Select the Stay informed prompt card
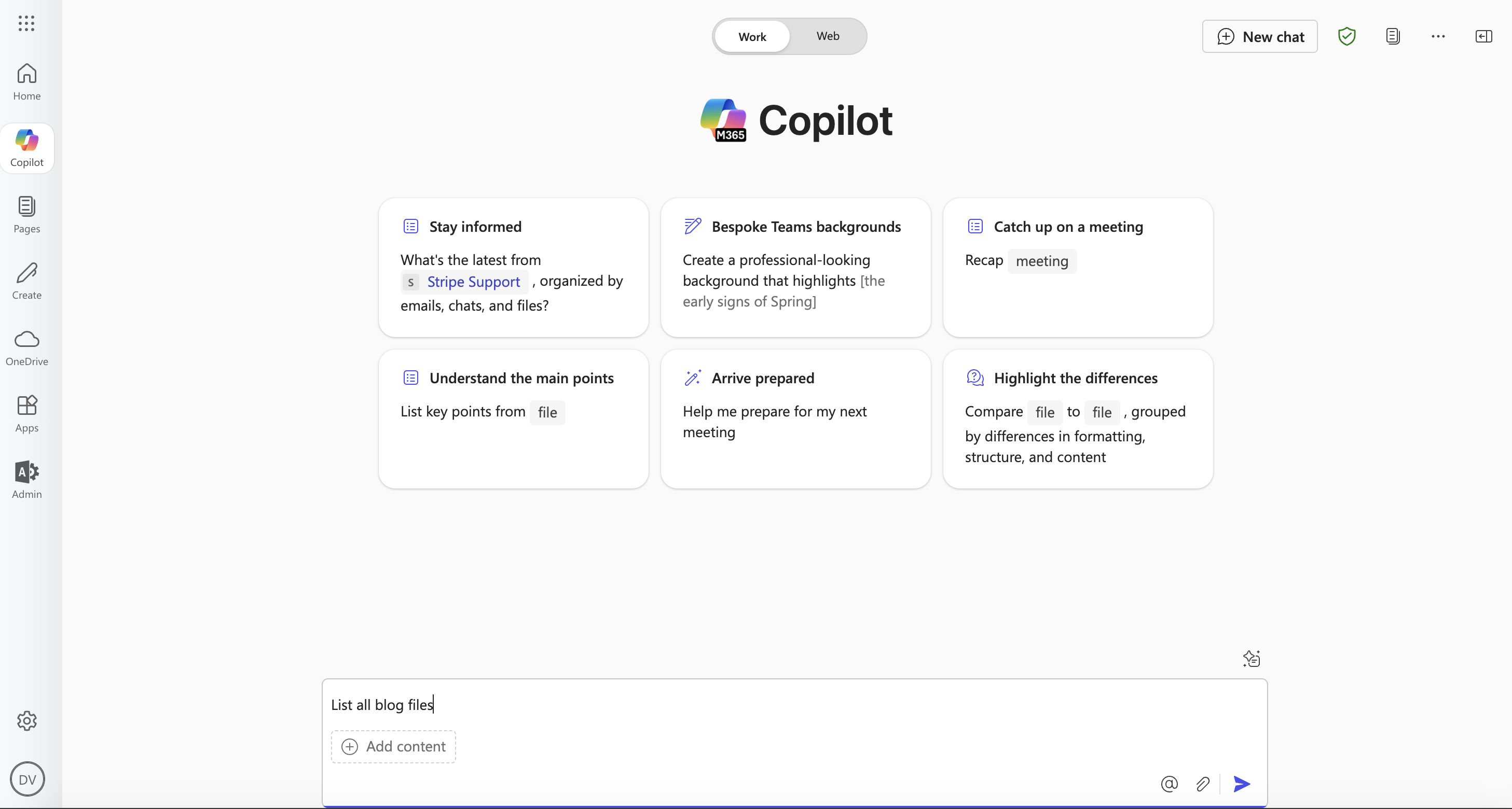The image size is (1512, 809). point(514,268)
